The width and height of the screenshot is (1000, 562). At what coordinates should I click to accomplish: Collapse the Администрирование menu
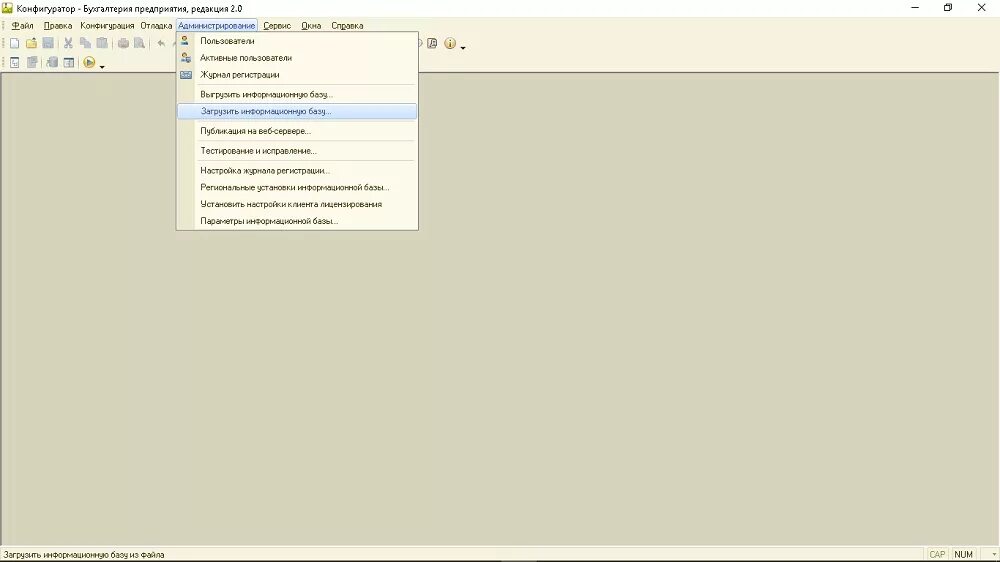click(x=217, y=26)
